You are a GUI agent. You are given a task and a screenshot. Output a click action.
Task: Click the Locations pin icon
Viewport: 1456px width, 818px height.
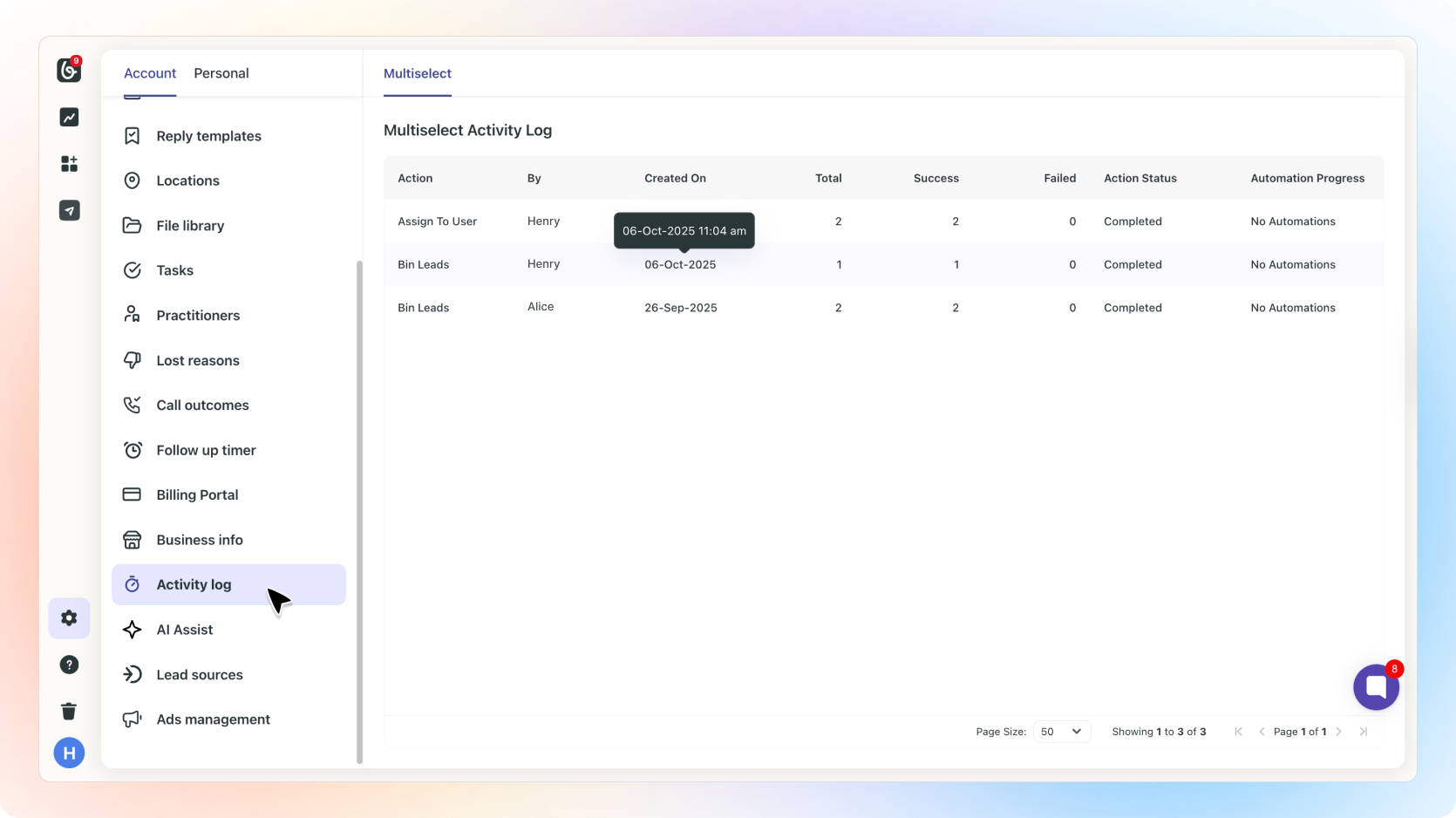pos(133,181)
